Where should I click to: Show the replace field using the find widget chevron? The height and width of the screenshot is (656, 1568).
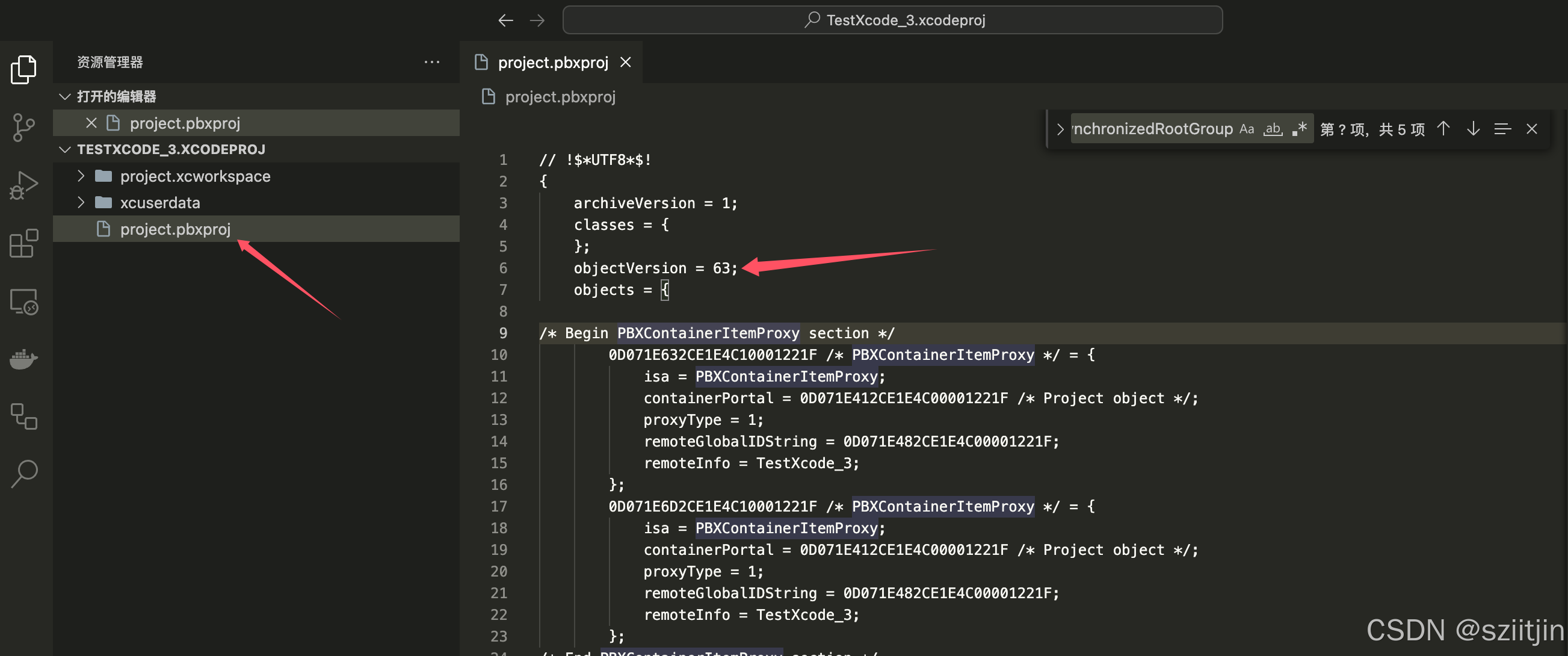(x=1060, y=129)
